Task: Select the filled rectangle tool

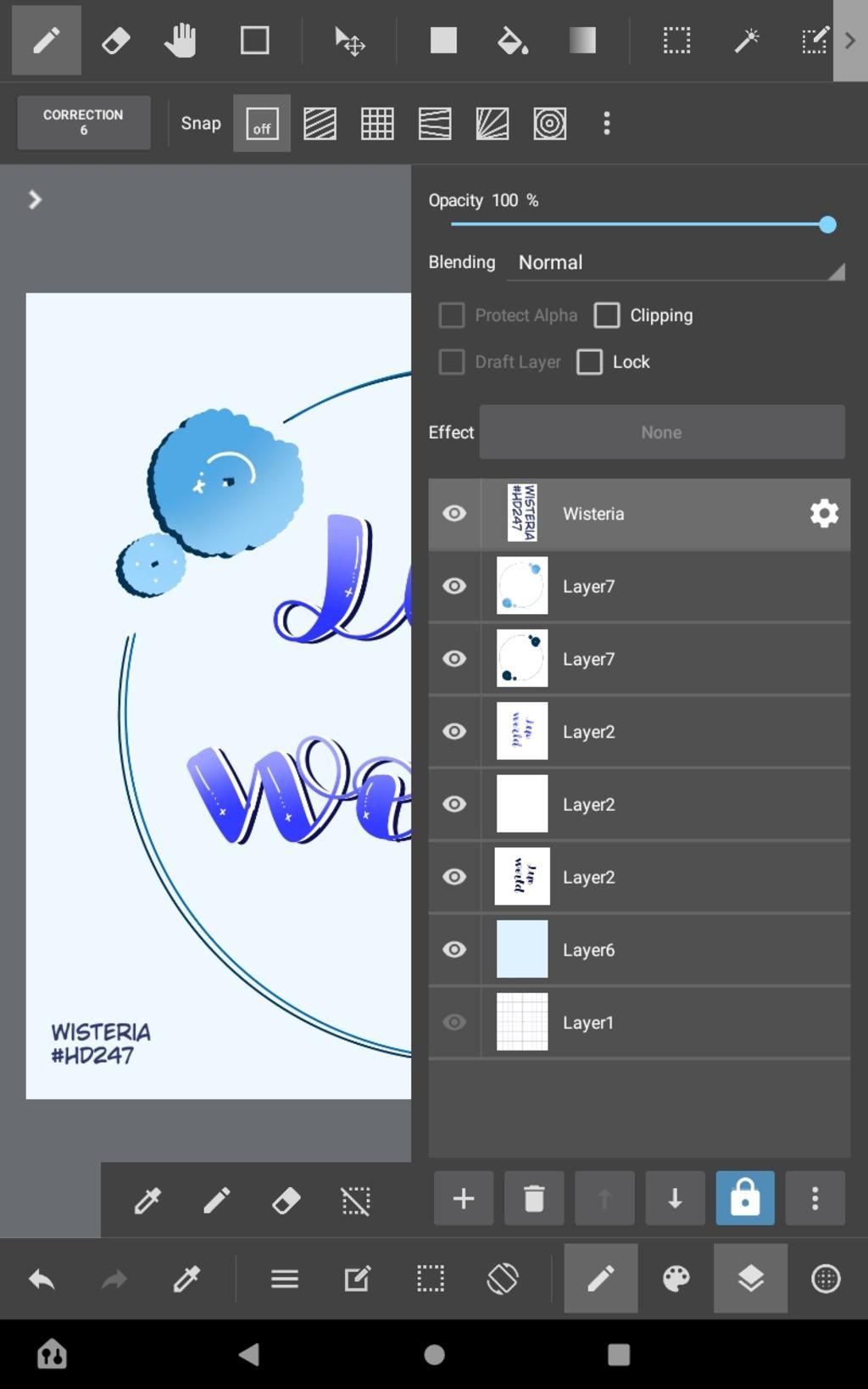Action: point(443,40)
